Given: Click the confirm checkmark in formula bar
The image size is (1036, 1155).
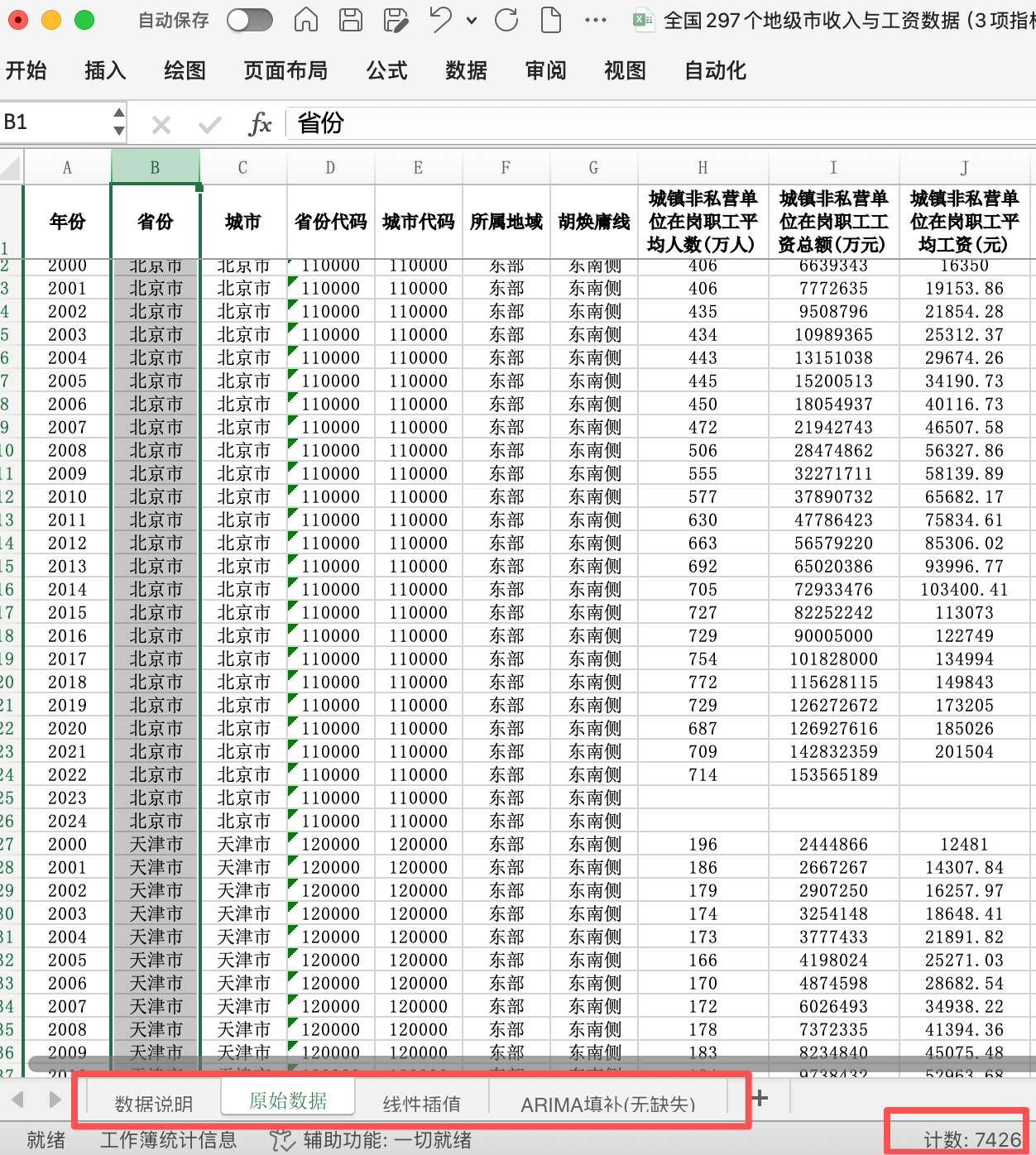Looking at the screenshot, I should (x=210, y=125).
